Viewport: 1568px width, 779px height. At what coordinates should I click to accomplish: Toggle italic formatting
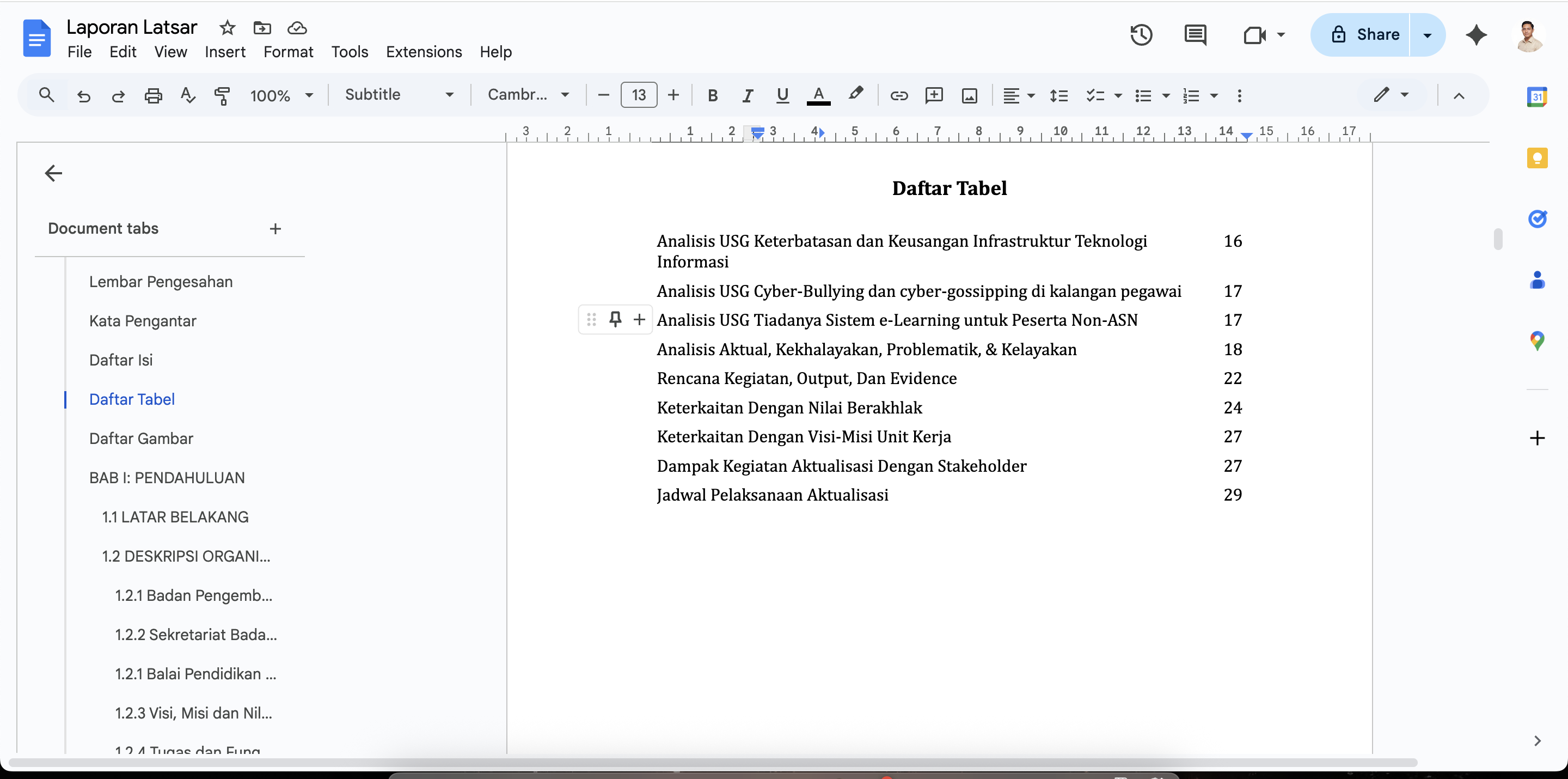coord(748,96)
